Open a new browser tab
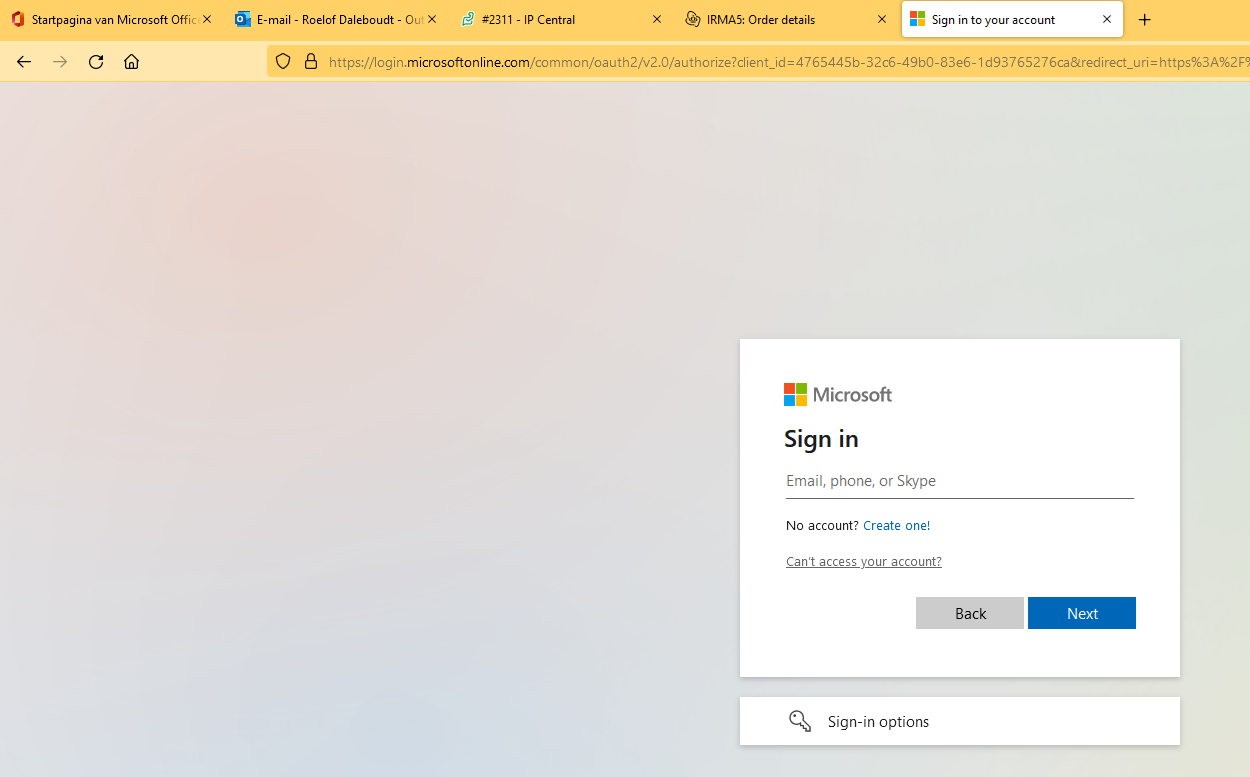Viewport: 1250px width, 777px height. click(1145, 20)
